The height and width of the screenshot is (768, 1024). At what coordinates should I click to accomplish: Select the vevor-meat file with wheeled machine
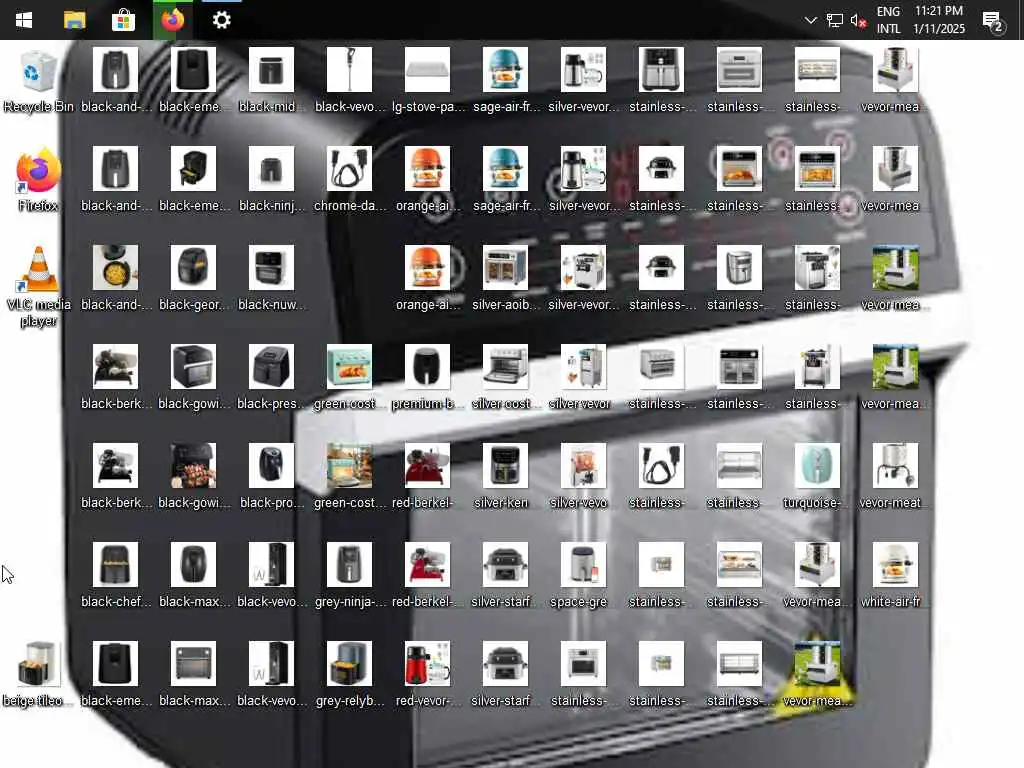[x=895, y=477]
